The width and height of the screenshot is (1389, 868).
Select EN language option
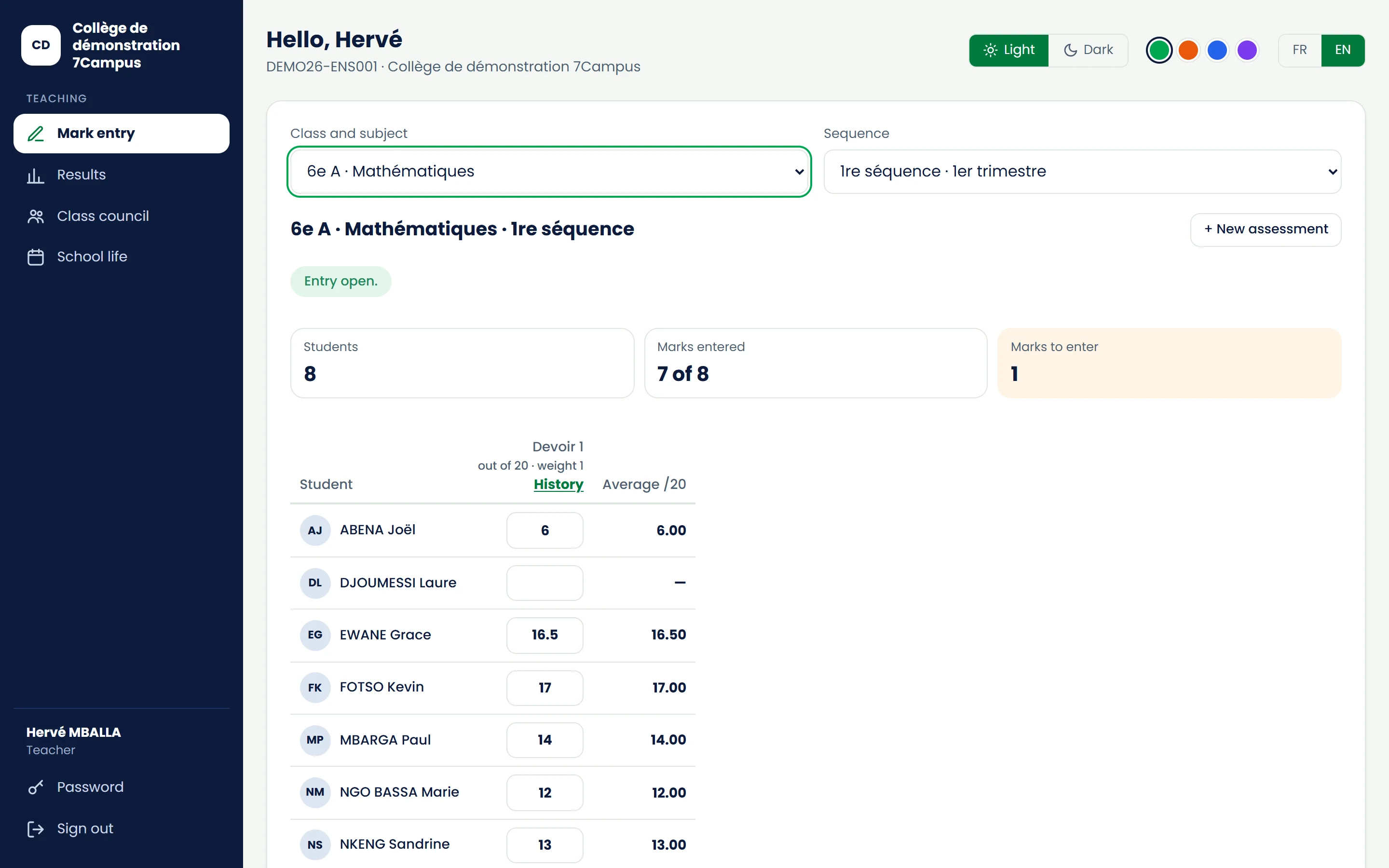1343,50
